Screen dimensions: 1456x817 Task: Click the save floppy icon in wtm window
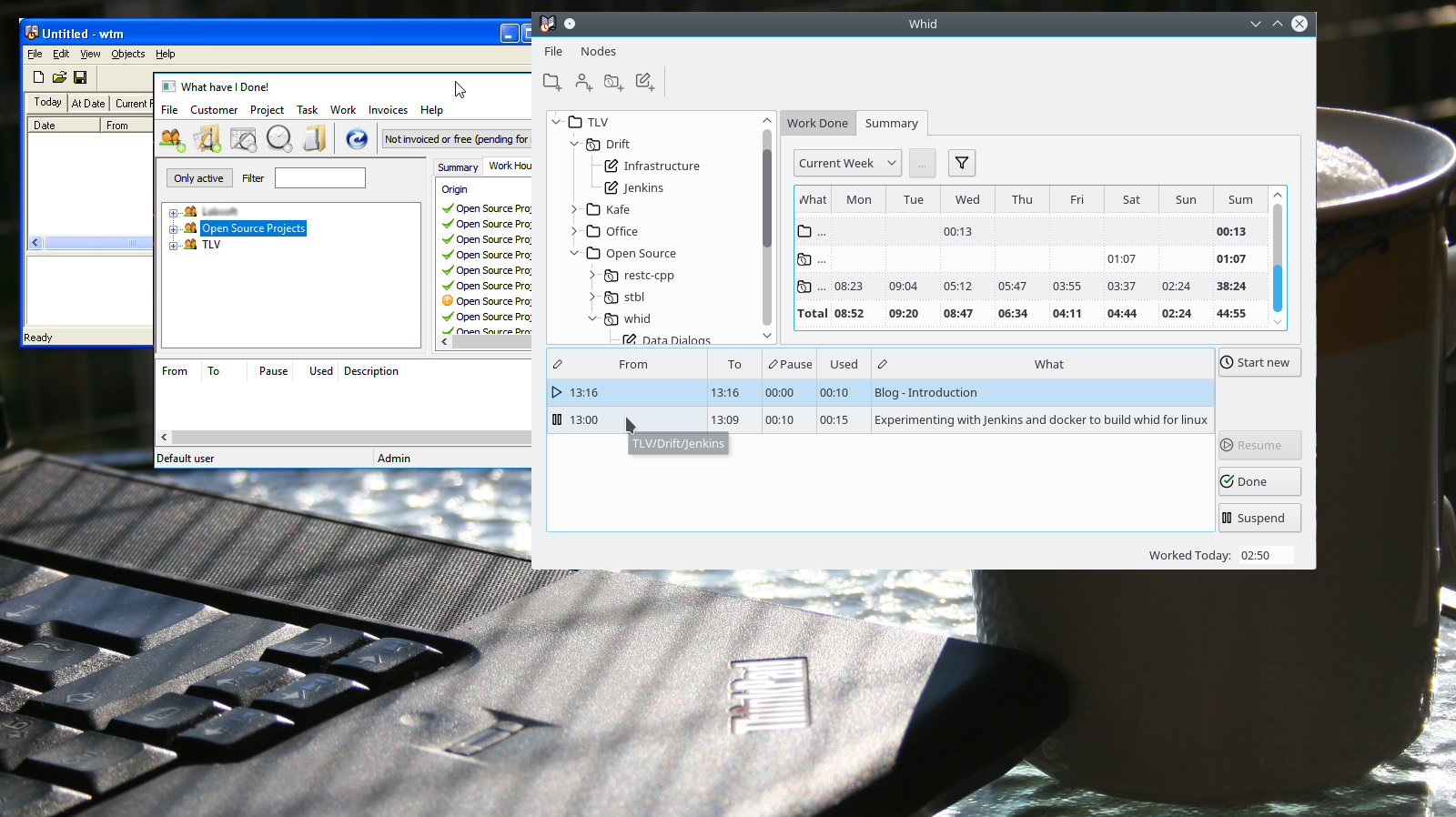pyautogui.click(x=80, y=77)
